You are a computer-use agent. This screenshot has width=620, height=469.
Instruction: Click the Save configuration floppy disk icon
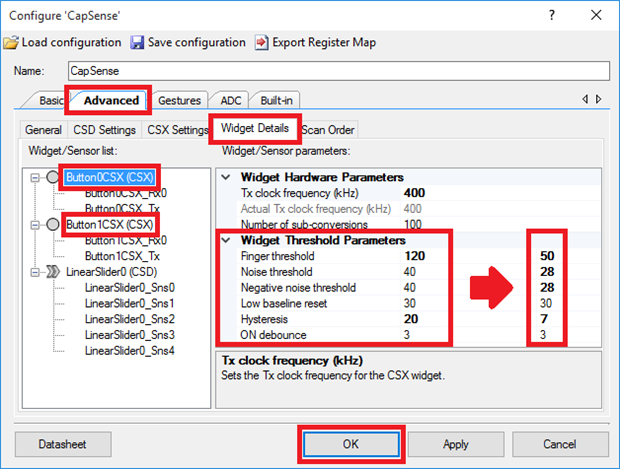[137, 42]
